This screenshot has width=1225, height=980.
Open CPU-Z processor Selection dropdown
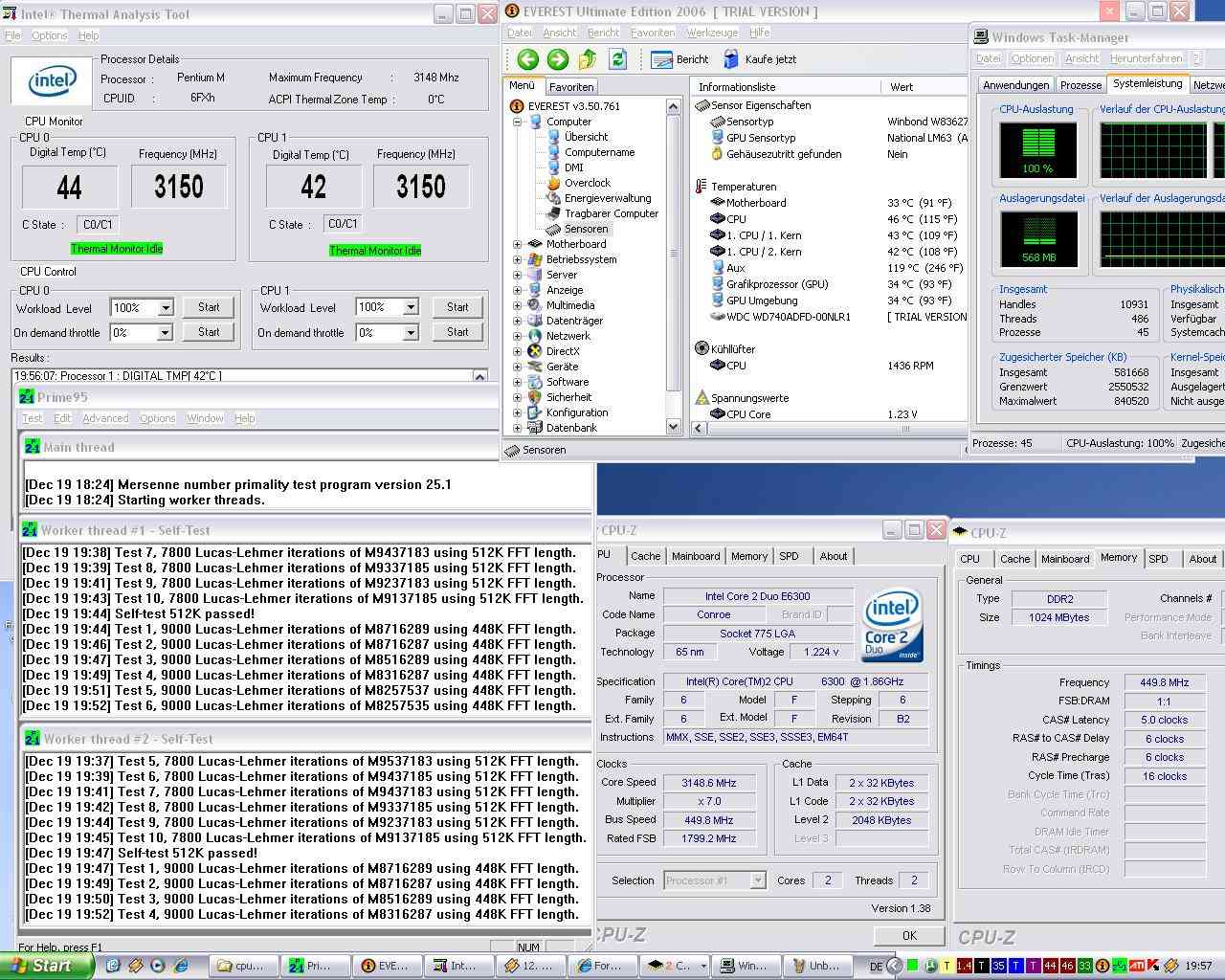click(757, 880)
